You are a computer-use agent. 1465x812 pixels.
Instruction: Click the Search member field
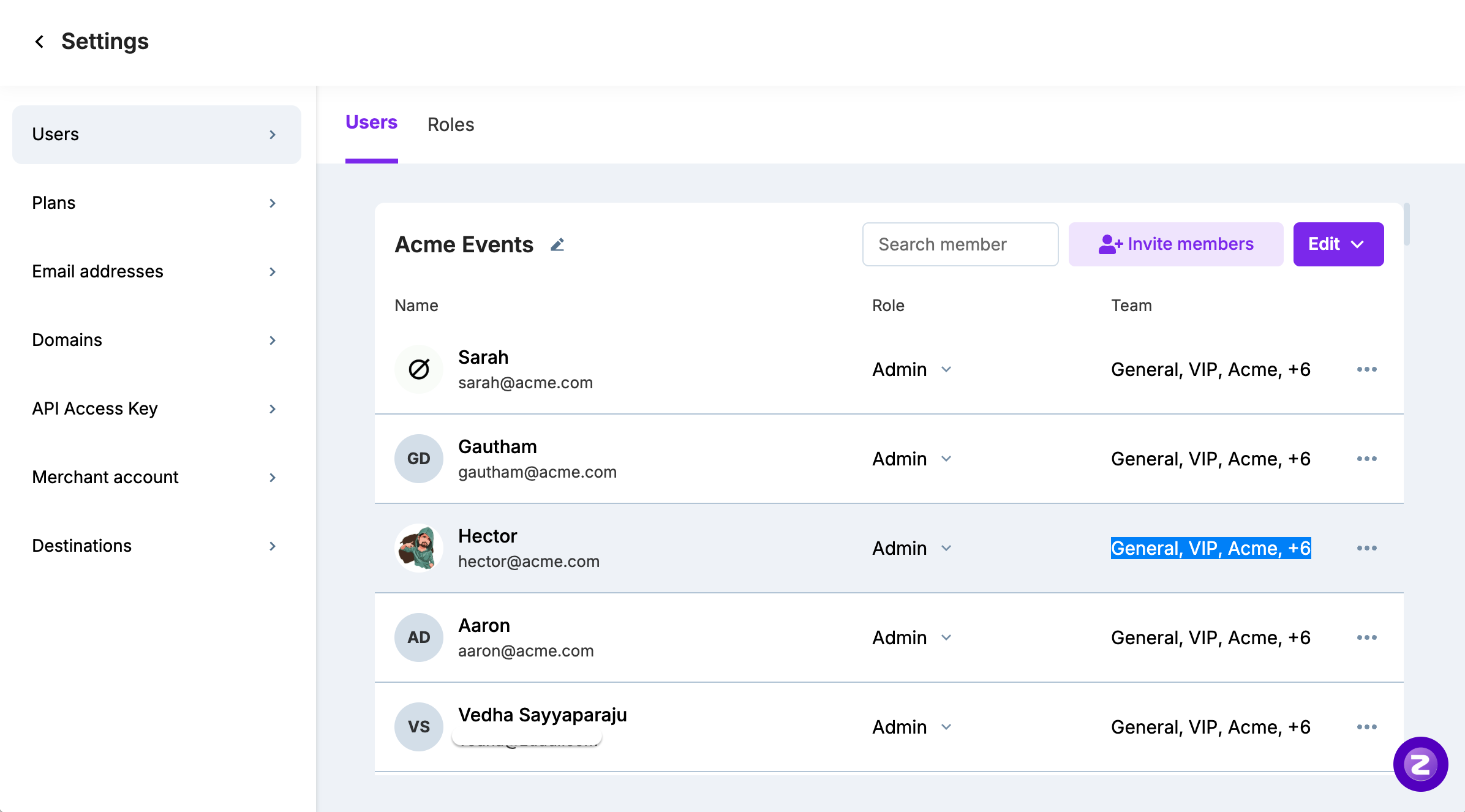(x=960, y=244)
